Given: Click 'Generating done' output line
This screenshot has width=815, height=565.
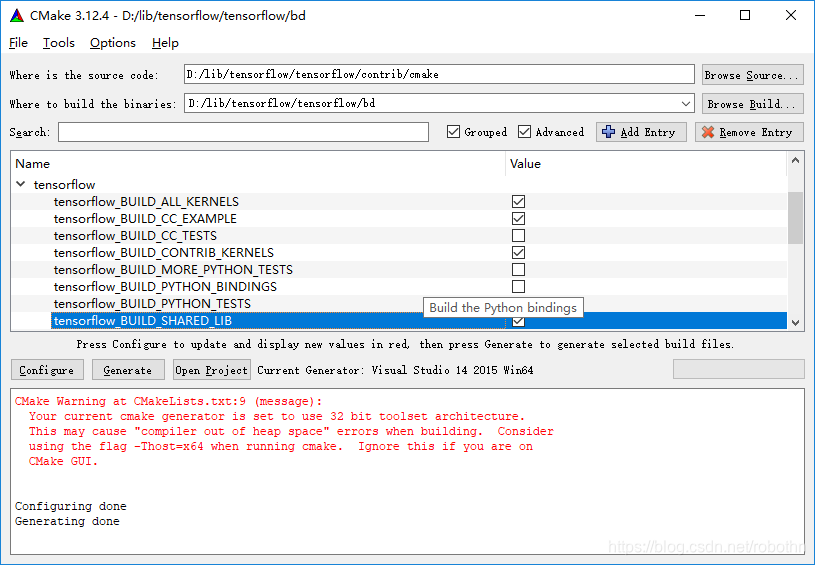Looking at the screenshot, I should (67, 521).
